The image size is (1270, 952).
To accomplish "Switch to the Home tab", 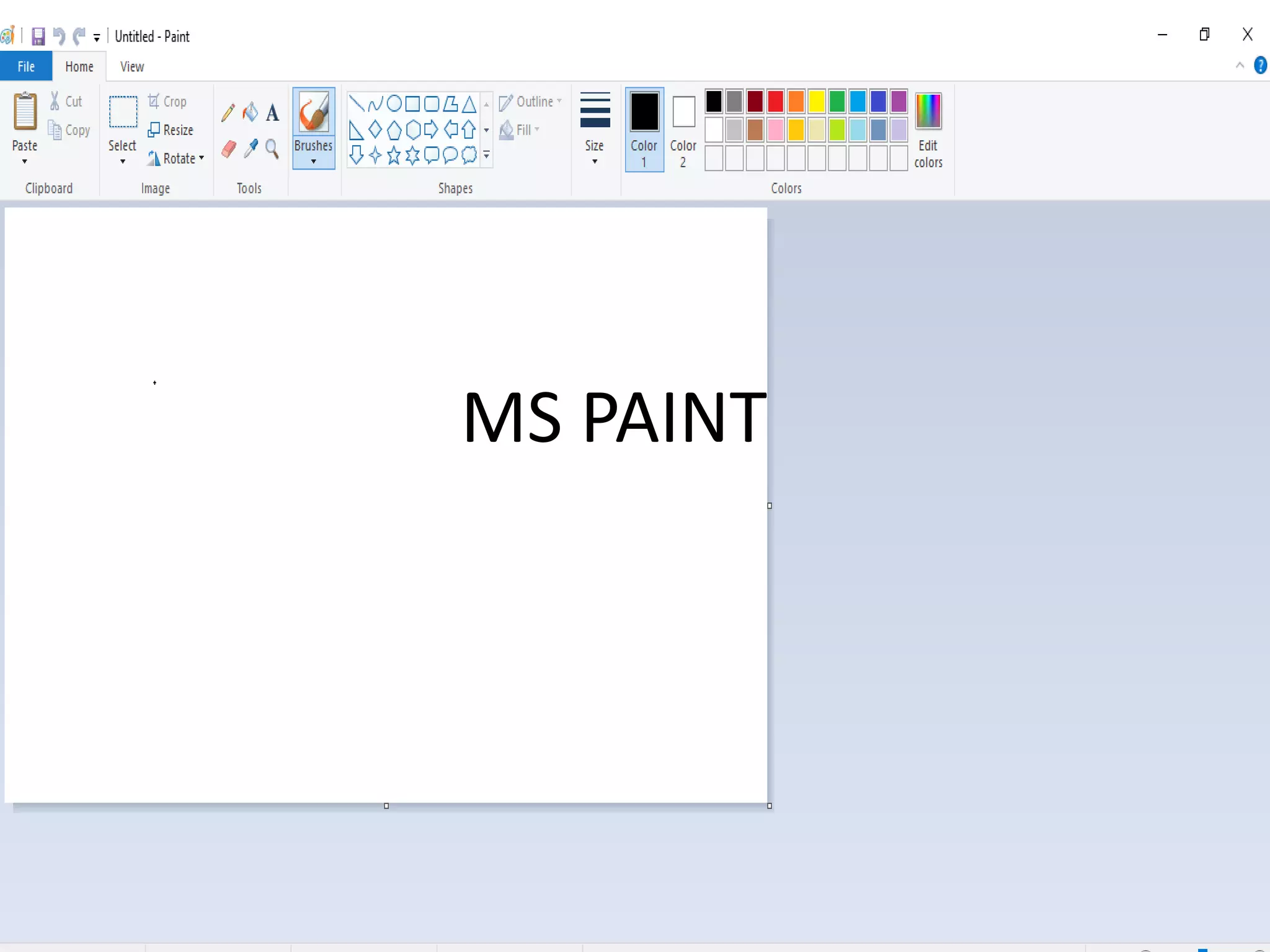I will click(x=79, y=66).
